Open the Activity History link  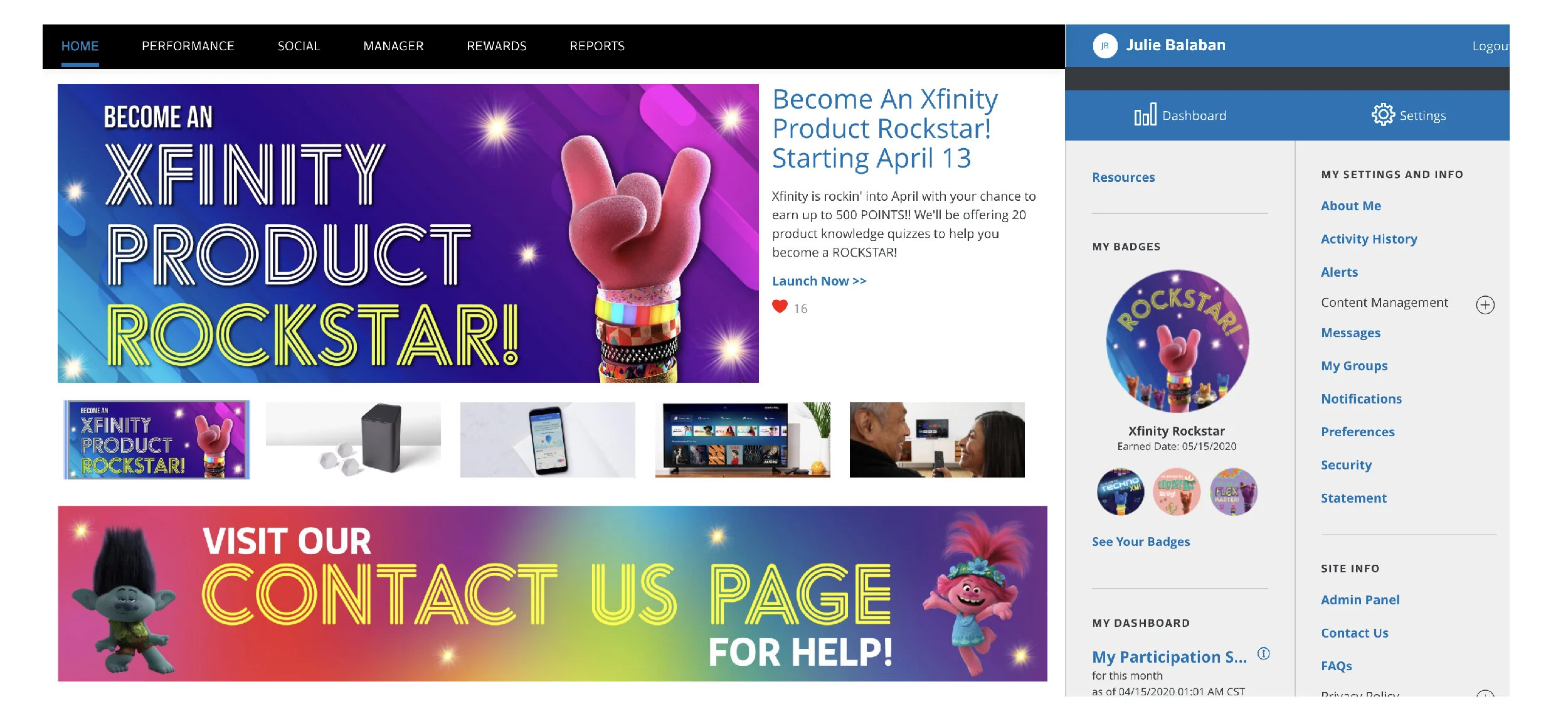1369,239
